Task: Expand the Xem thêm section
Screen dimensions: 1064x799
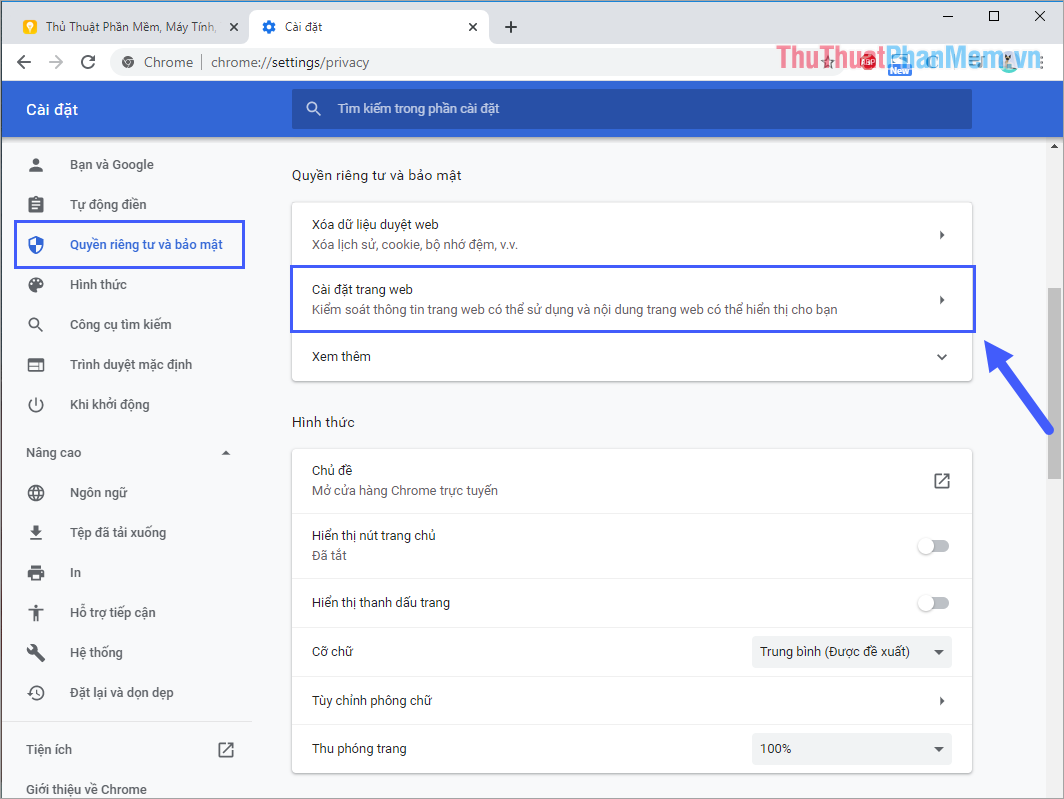Action: click(941, 356)
